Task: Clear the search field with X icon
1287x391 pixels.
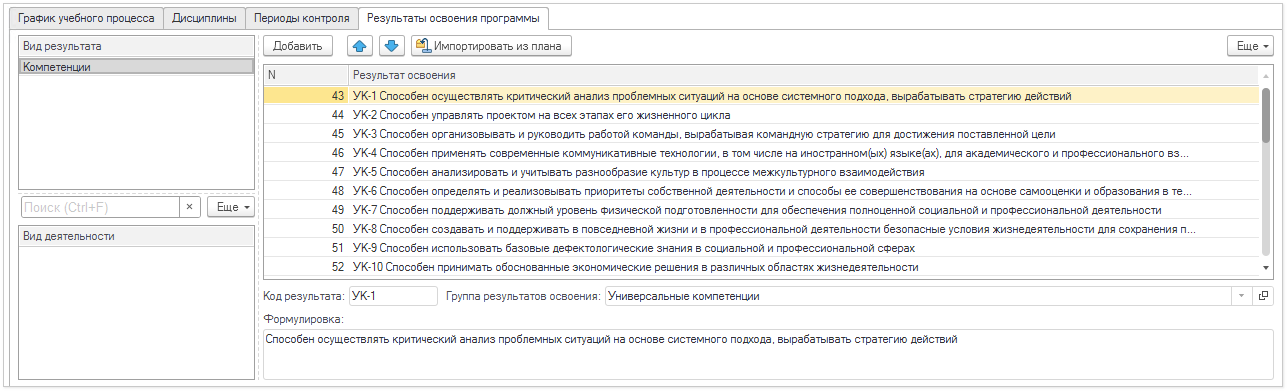Action: tap(189, 207)
